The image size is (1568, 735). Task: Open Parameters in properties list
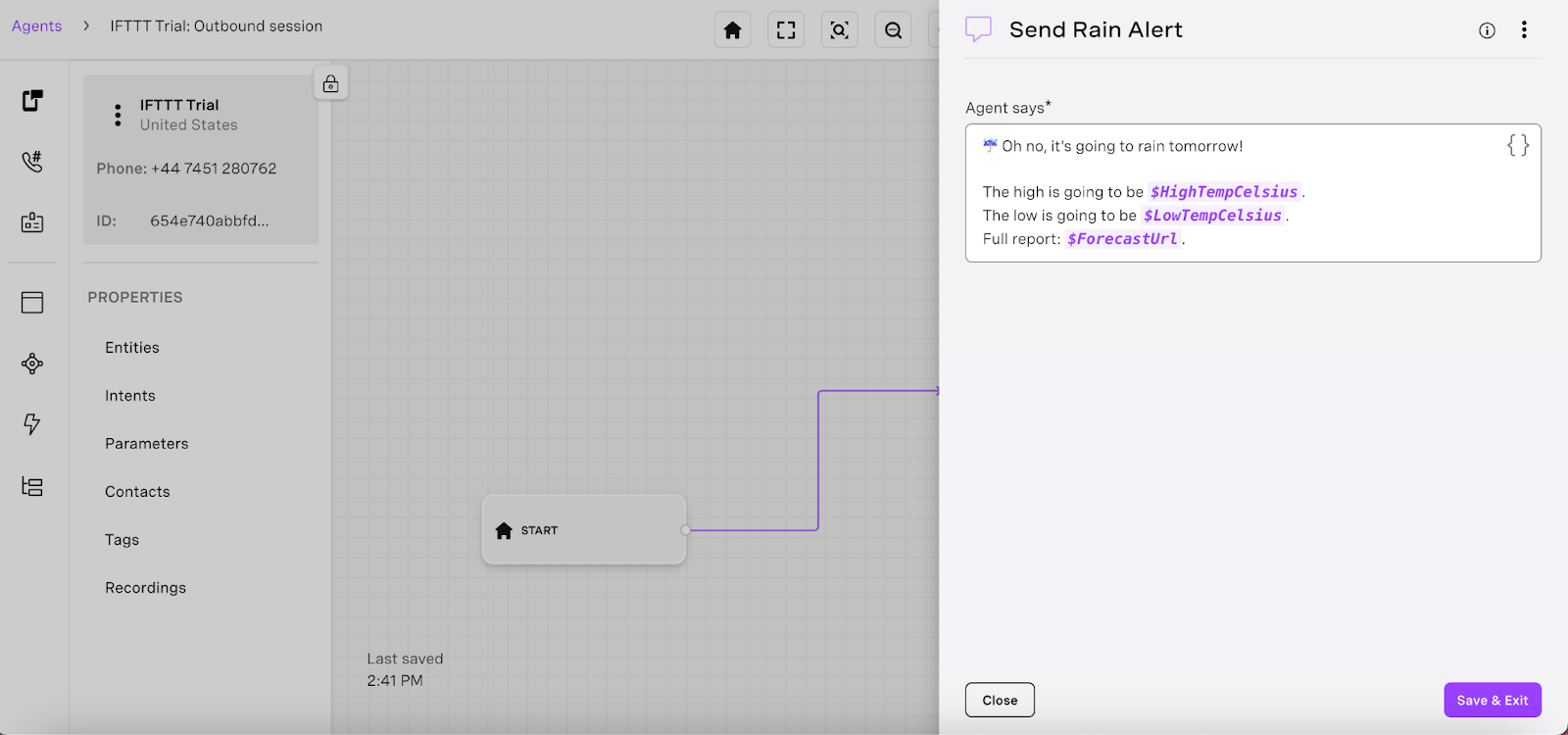pyautogui.click(x=147, y=444)
